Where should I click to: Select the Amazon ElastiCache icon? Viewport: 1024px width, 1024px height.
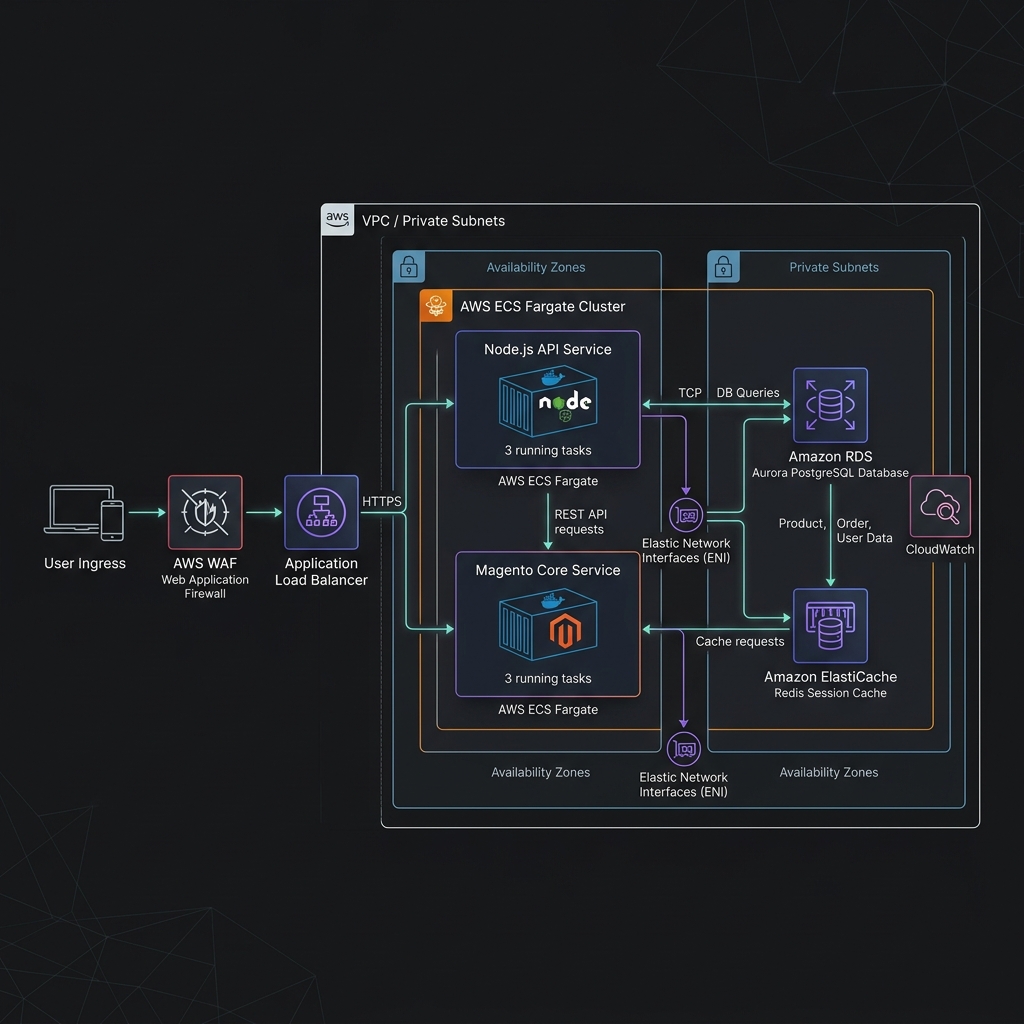click(830, 626)
